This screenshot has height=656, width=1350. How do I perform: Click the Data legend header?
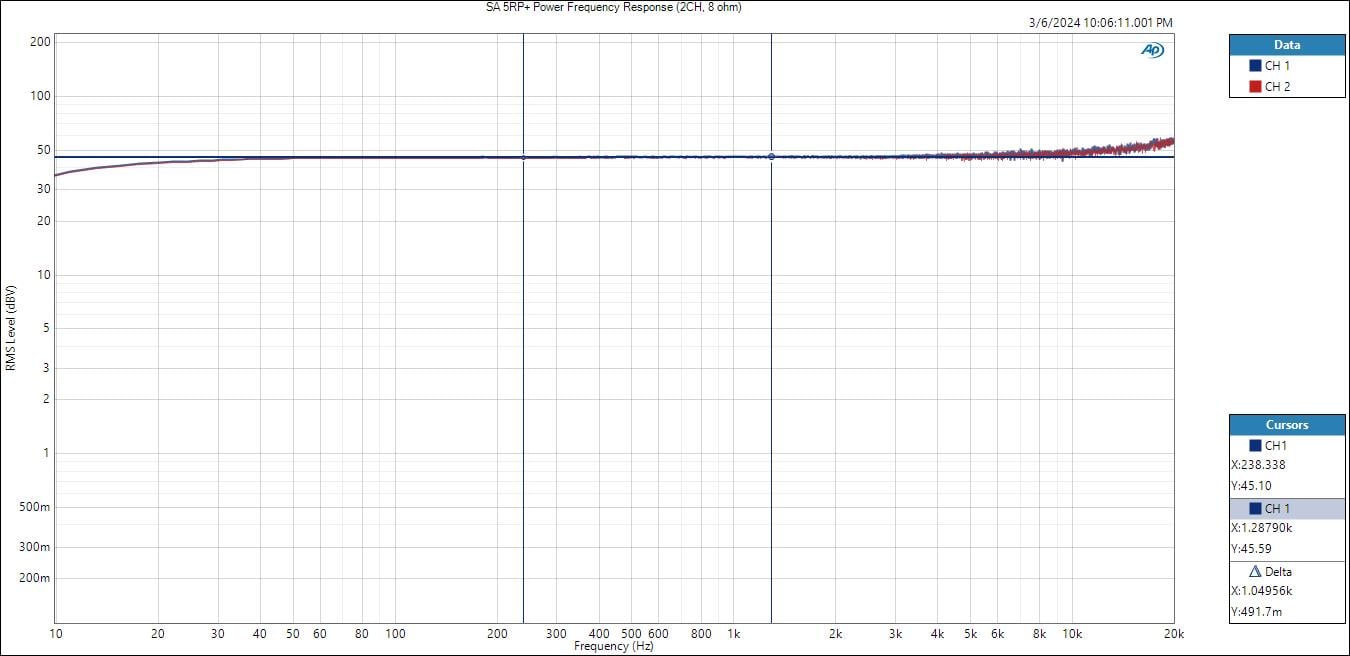(1287, 45)
